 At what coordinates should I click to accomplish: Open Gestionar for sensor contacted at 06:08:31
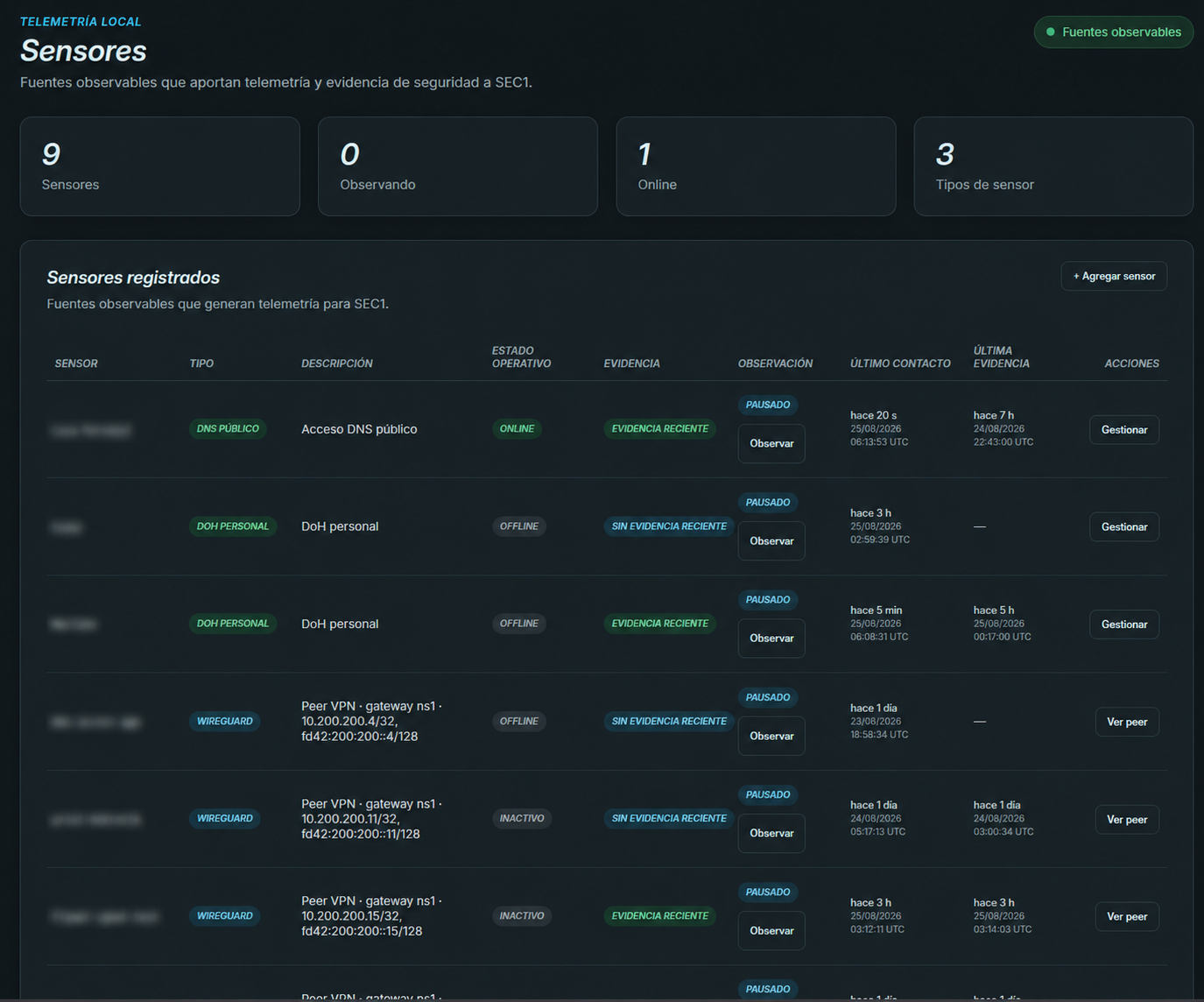pyautogui.click(x=1124, y=624)
